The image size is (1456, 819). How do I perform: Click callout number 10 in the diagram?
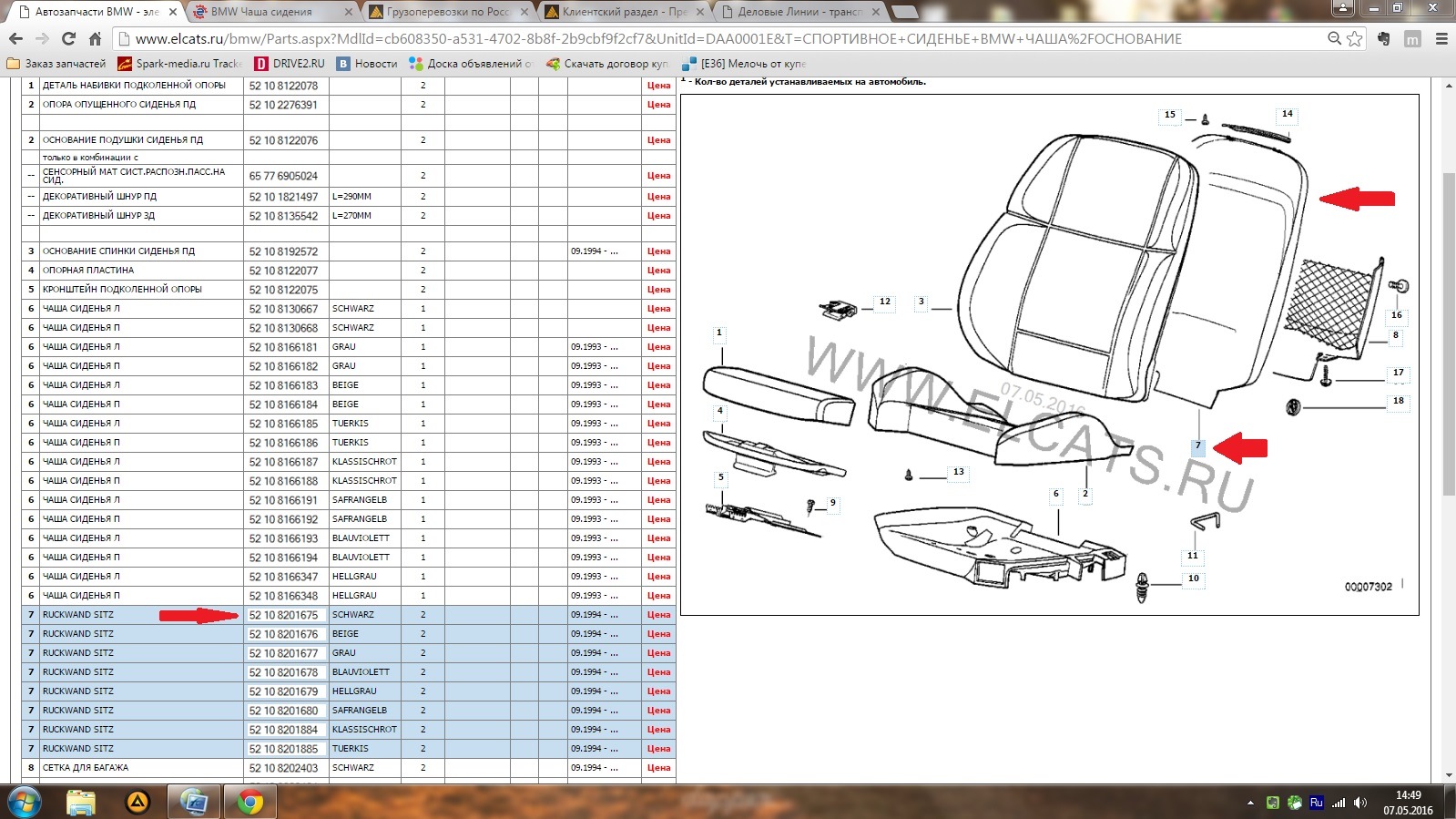[x=1194, y=578]
